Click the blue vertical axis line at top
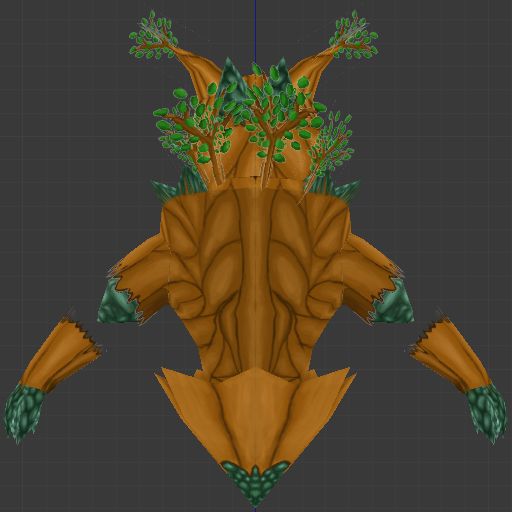The width and height of the screenshot is (512, 512). coord(255,32)
